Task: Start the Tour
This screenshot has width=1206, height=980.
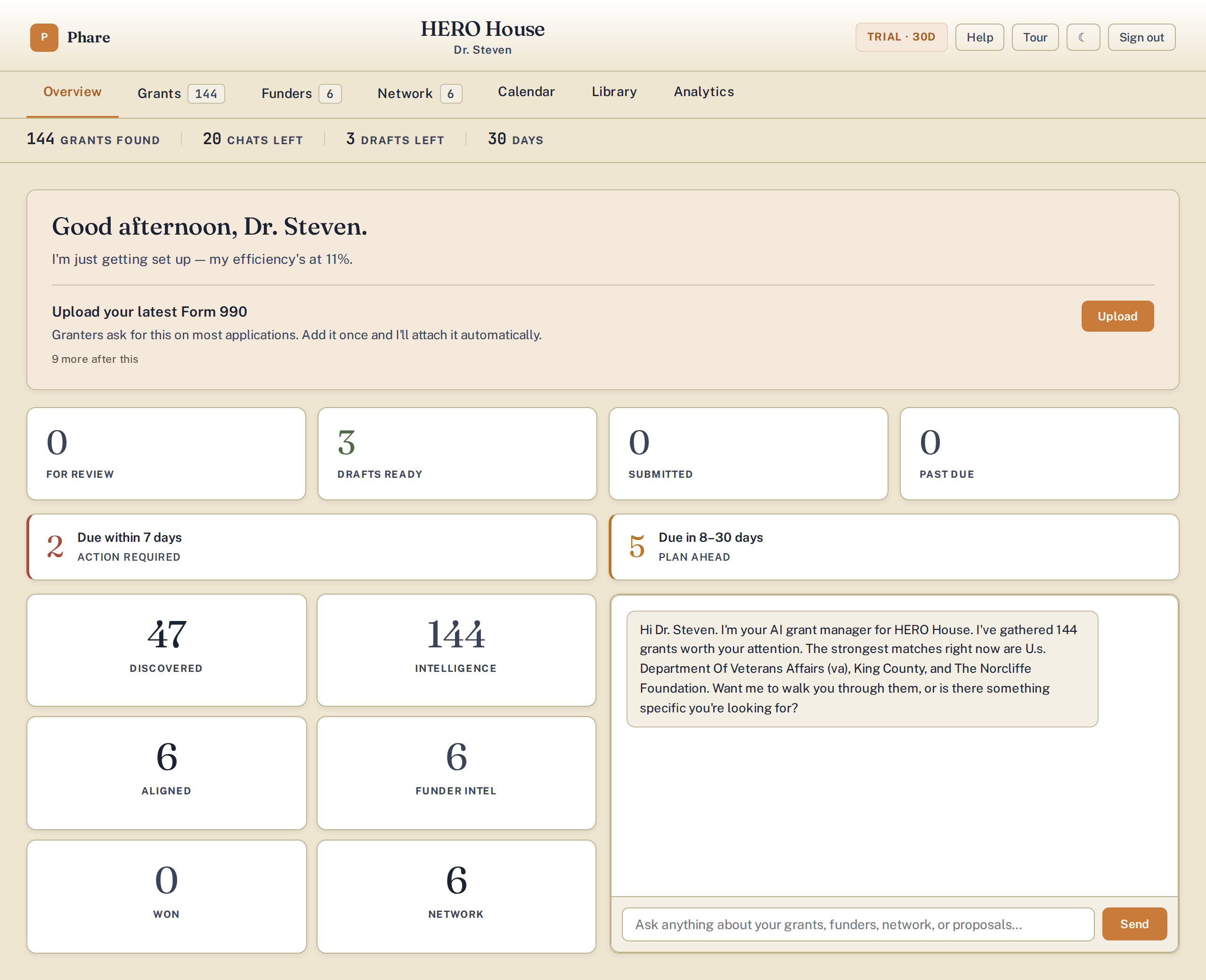Action: (x=1035, y=37)
